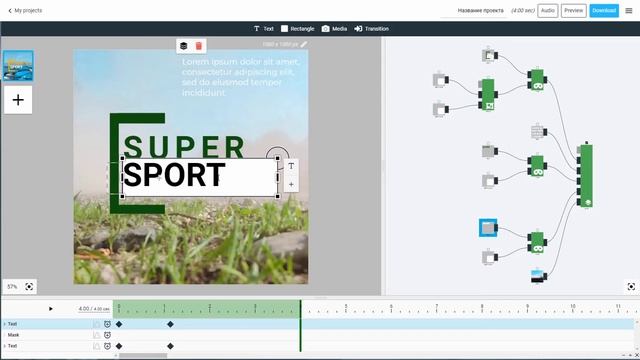Add a Transition from toolbar

(371, 29)
